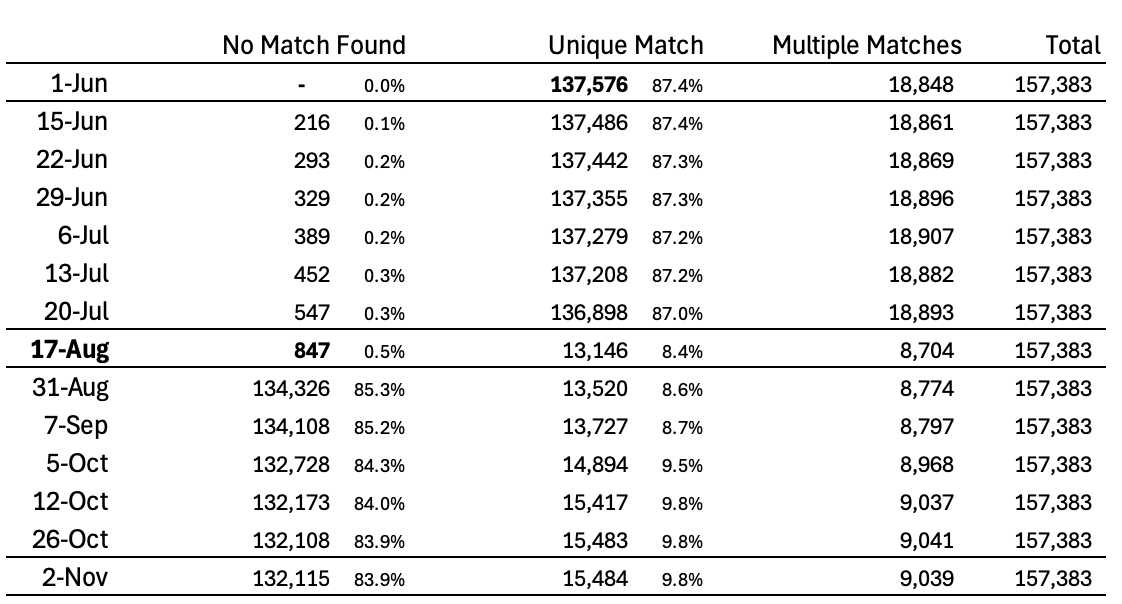Select the 13,146 unique match cell
The height and width of the screenshot is (604, 1122).
598,350
